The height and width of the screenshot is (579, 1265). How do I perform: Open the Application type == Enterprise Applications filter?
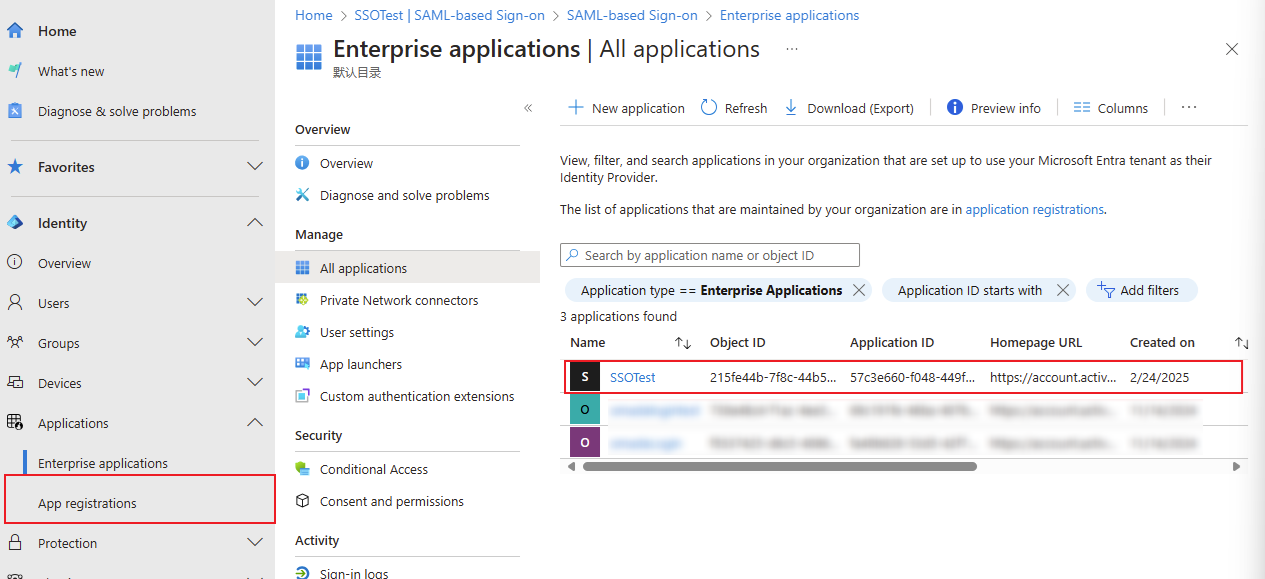click(711, 290)
